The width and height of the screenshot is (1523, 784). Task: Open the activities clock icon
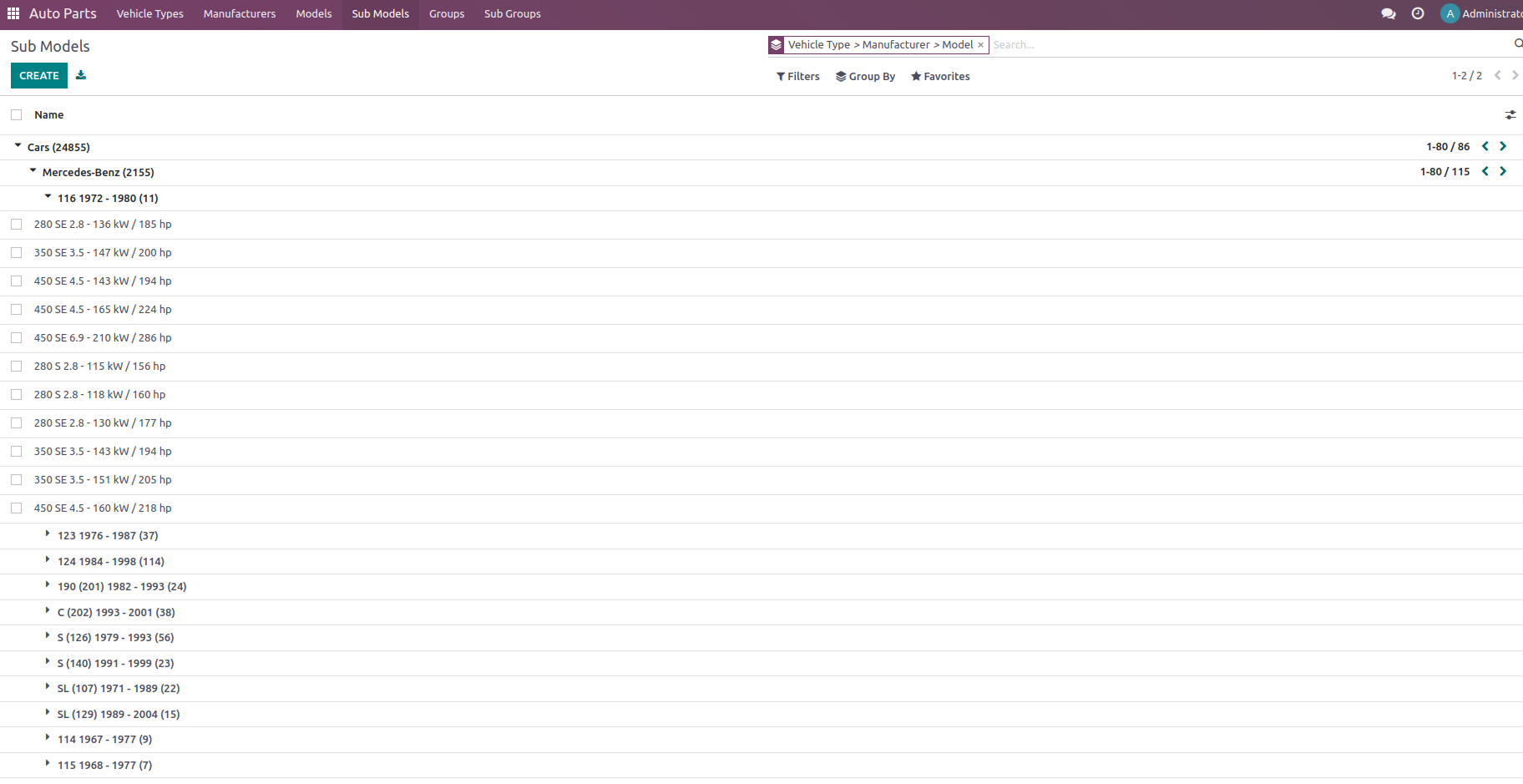1418,14
